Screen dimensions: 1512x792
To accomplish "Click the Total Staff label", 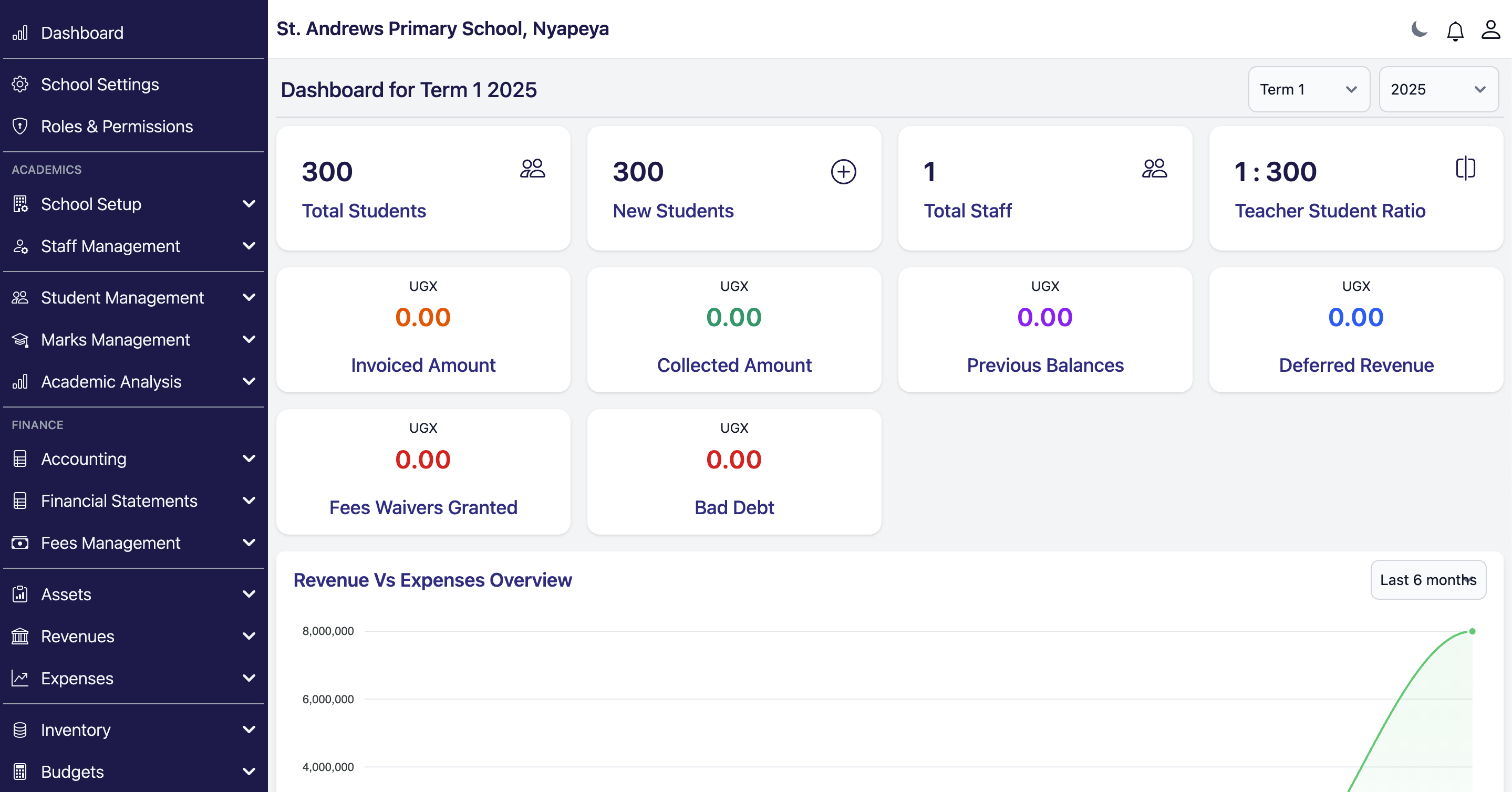I will pyautogui.click(x=968, y=211).
